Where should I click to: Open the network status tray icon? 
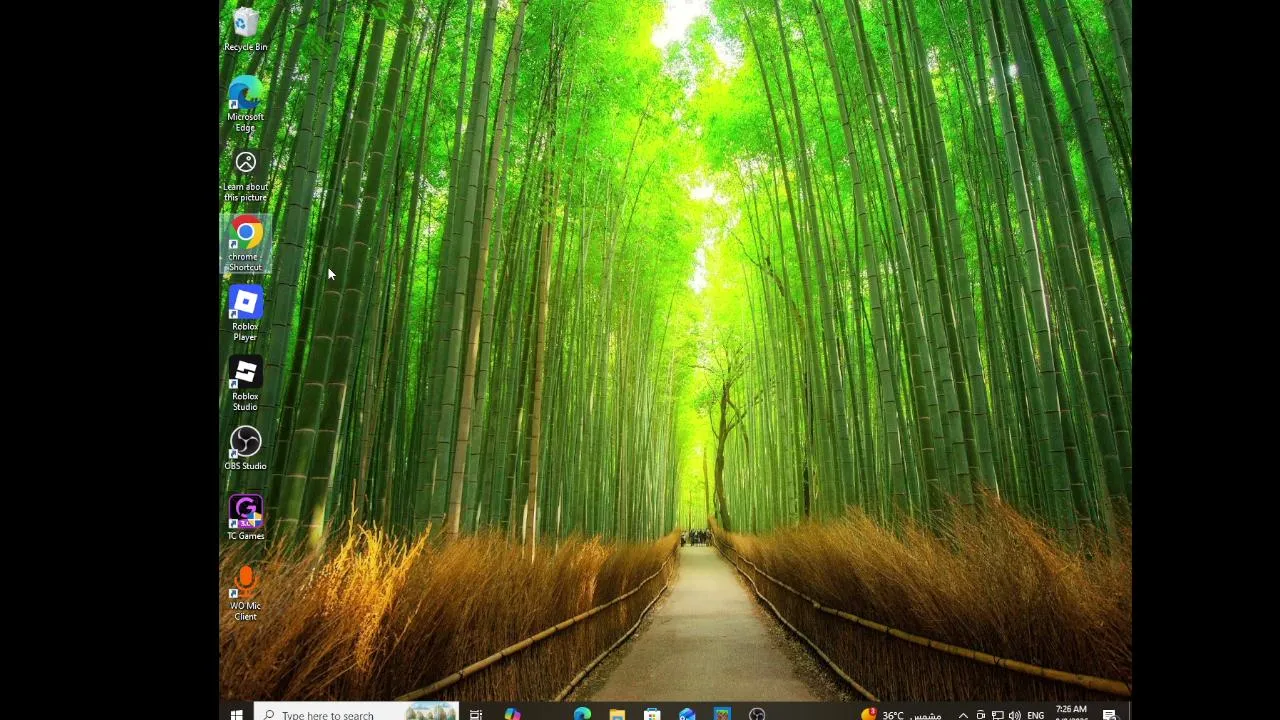click(x=998, y=714)
